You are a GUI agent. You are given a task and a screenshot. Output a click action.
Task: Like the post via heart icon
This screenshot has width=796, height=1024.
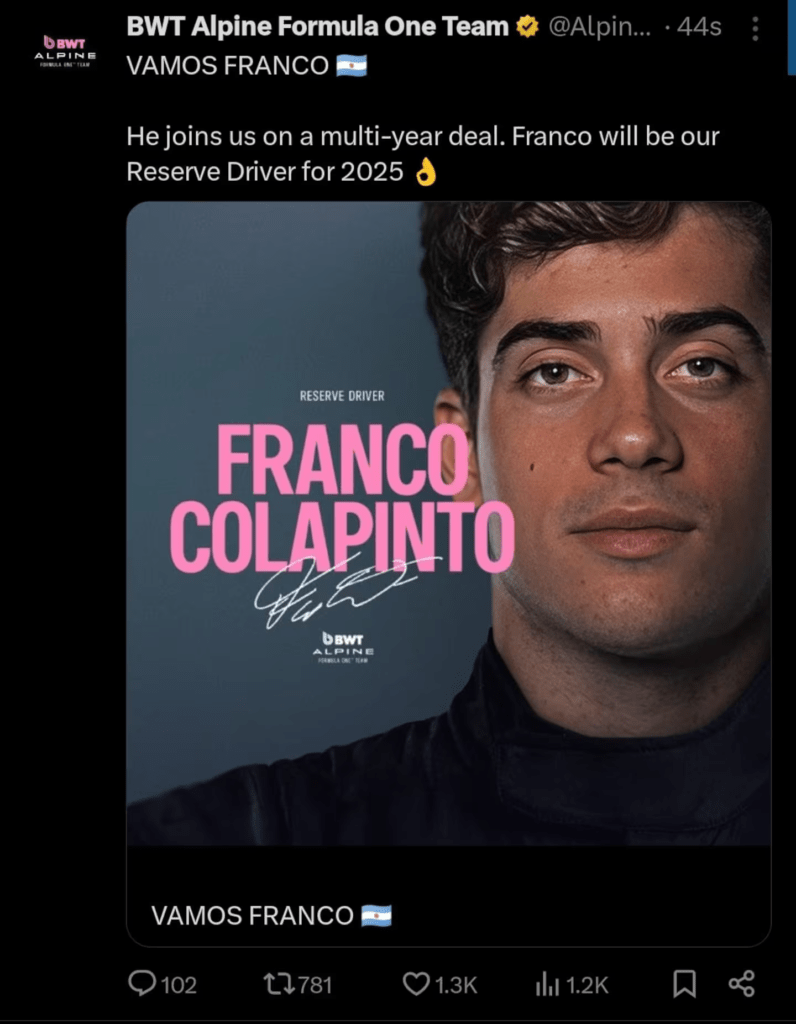pyautogui.click(x=416, y=984)
